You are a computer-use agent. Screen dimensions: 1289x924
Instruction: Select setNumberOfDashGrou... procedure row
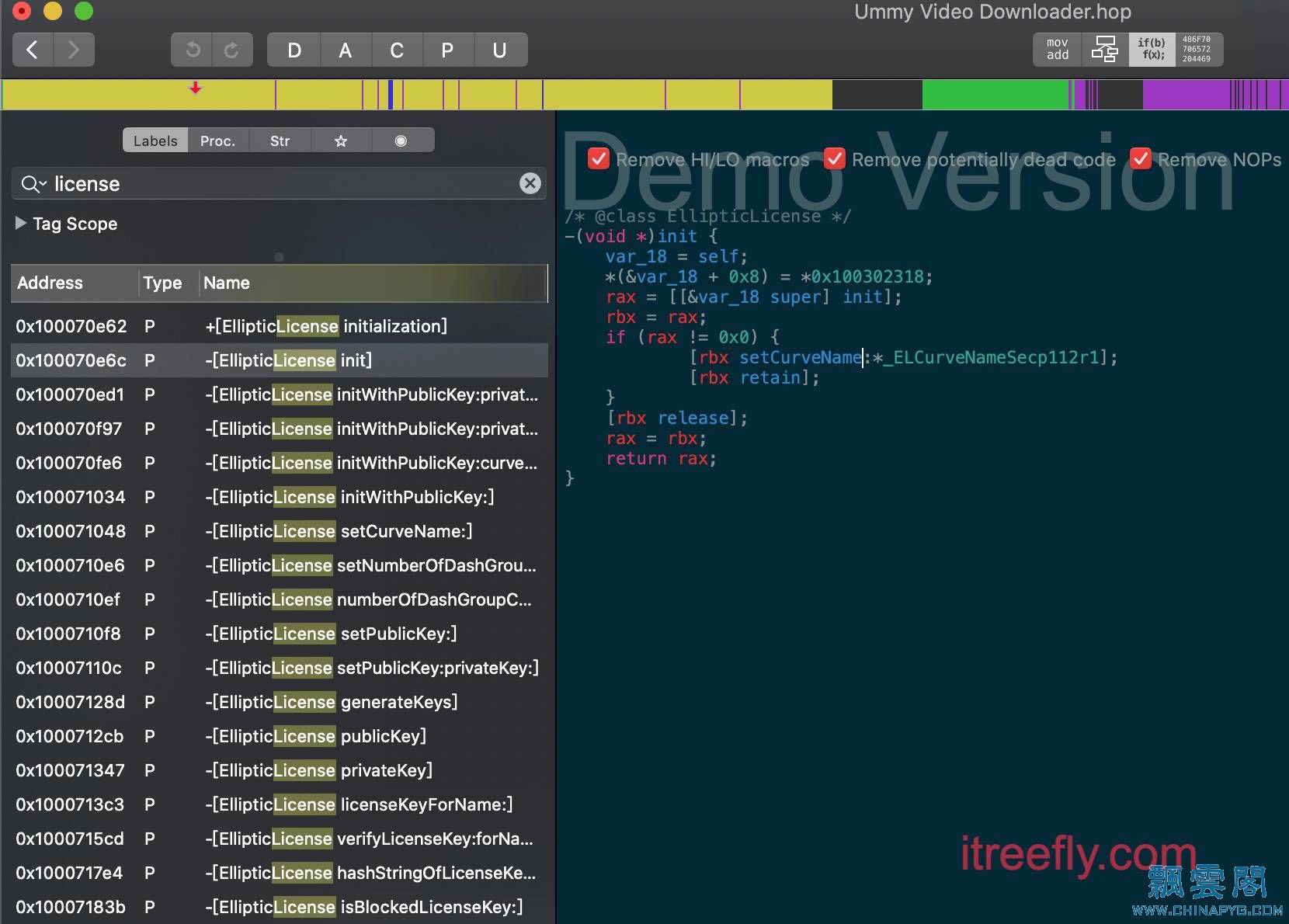[280, 565]
